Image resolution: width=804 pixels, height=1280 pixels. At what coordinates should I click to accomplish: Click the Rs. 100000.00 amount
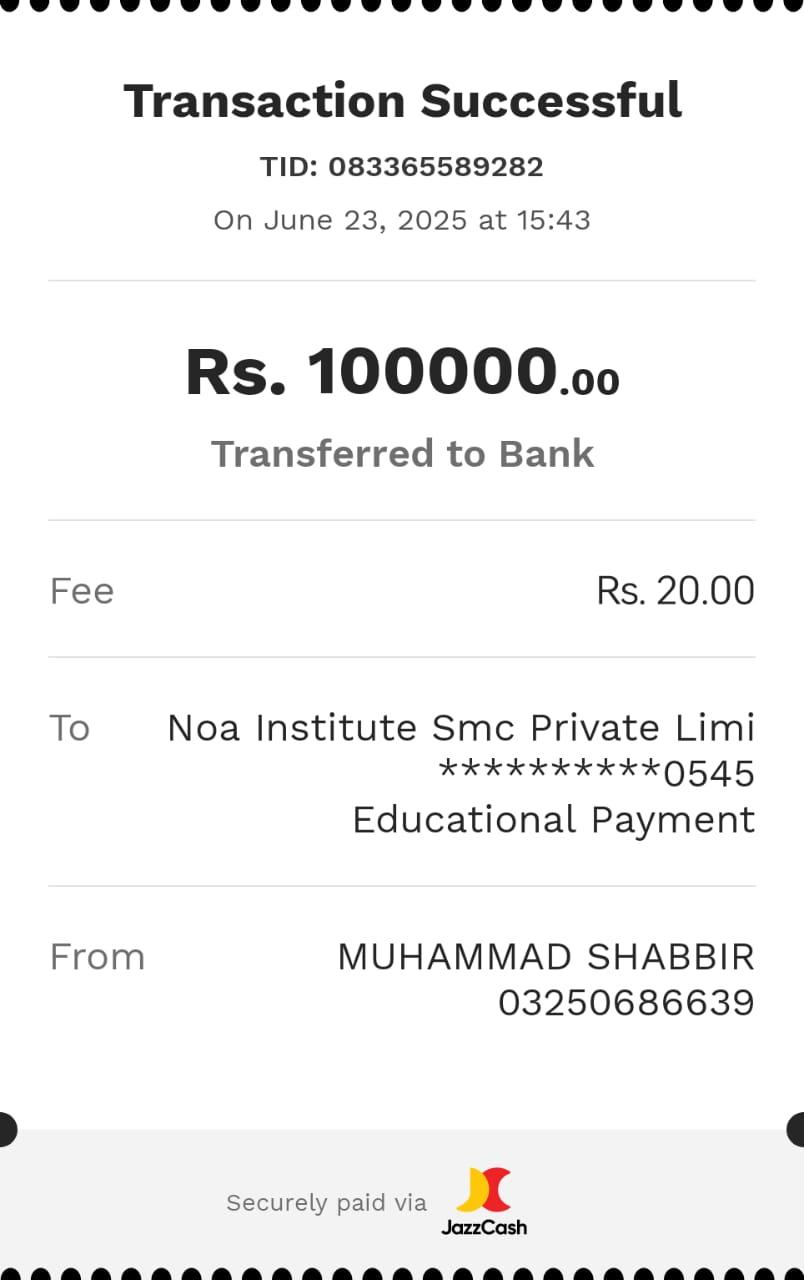pyautogui.click(x=402, y=372)
